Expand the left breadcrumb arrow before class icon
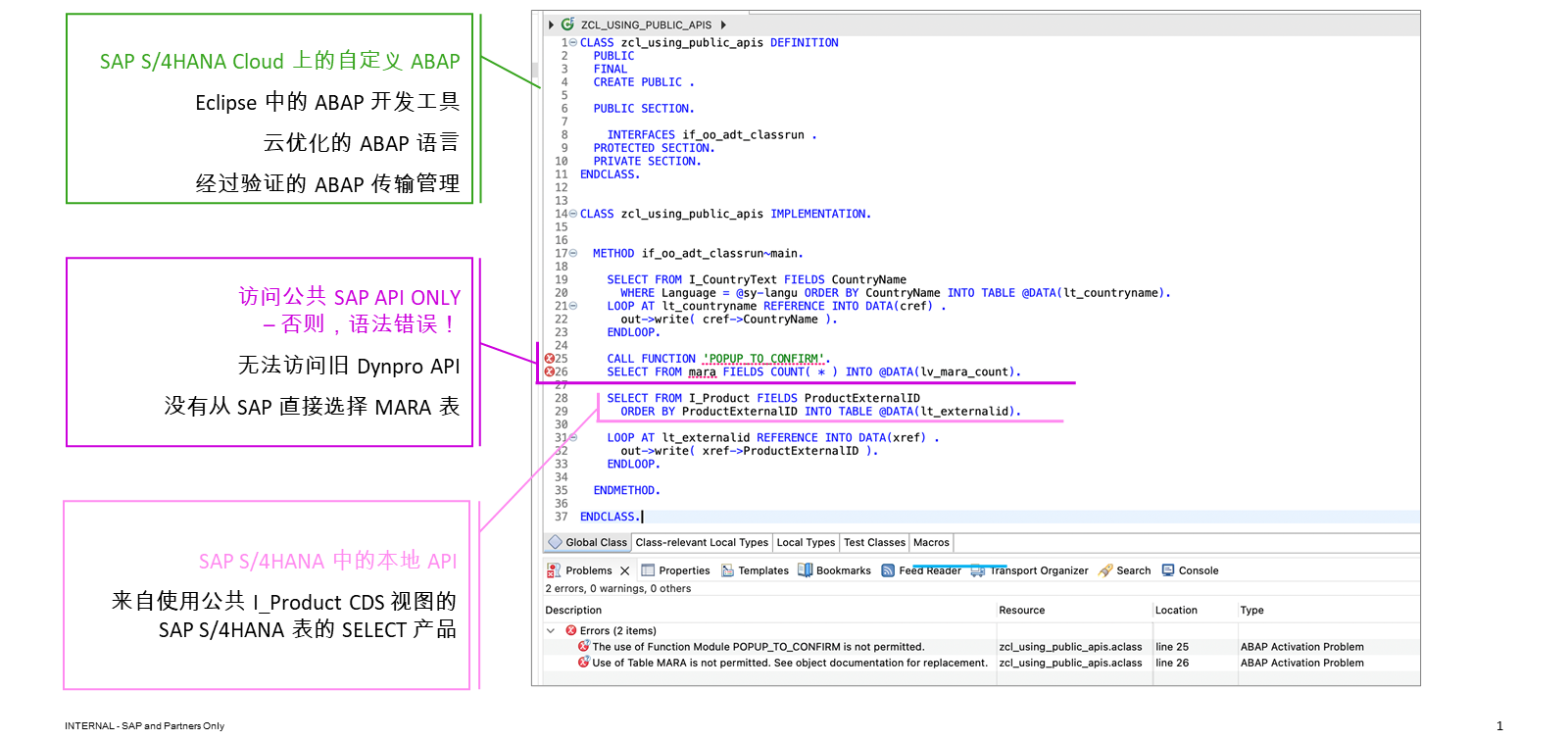This screenshot has height=741, width=1568. 551,25
